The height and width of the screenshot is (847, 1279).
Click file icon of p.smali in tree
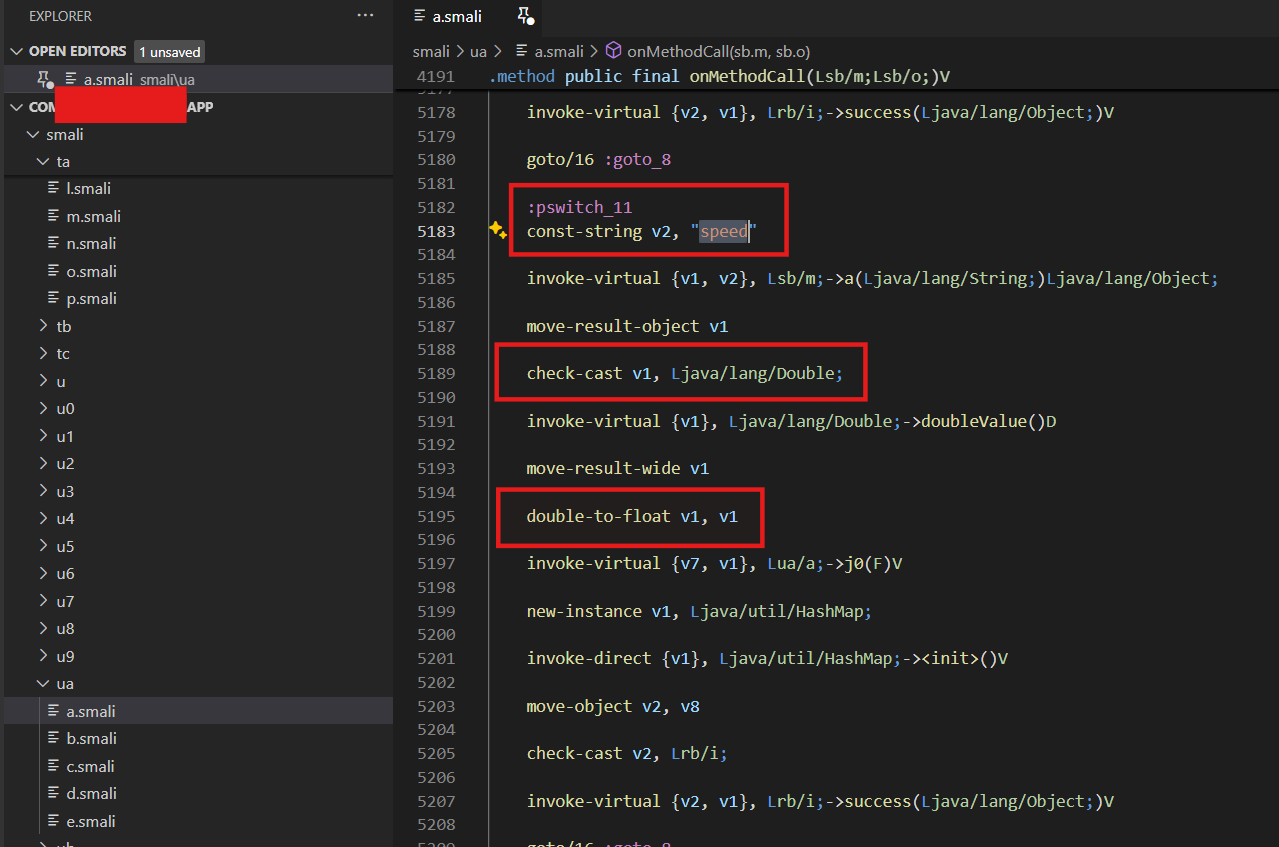click(54, 298)
